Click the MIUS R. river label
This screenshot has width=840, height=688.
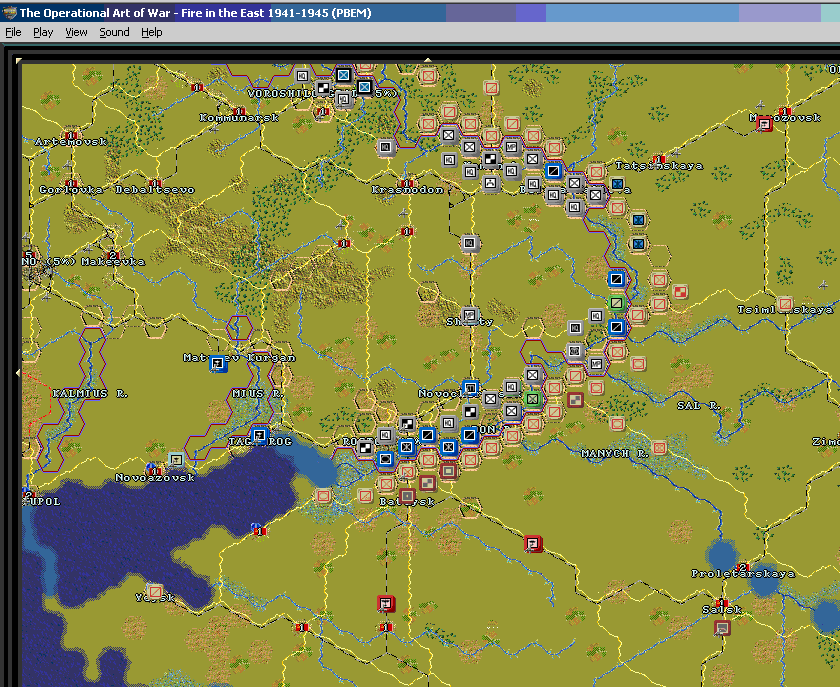click(x=258, y=394)
